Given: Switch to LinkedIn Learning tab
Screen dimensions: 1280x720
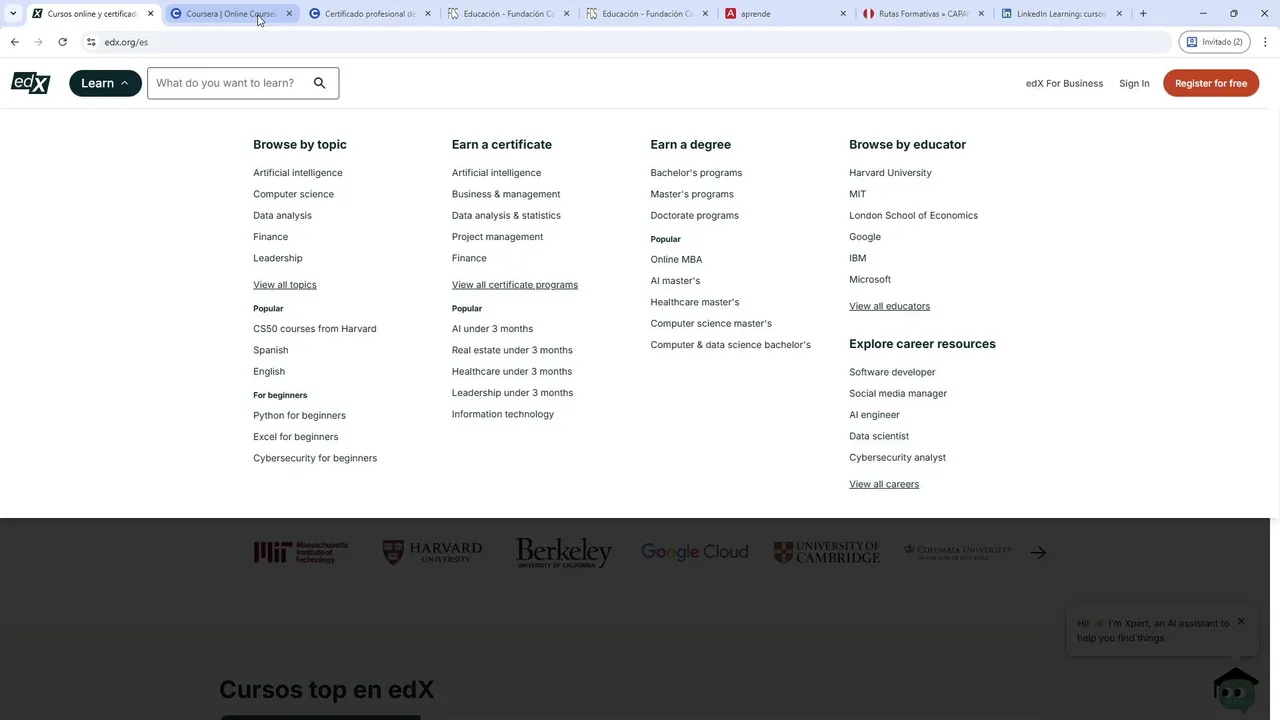Looking at the screenshot, I should pos(1062,14).
